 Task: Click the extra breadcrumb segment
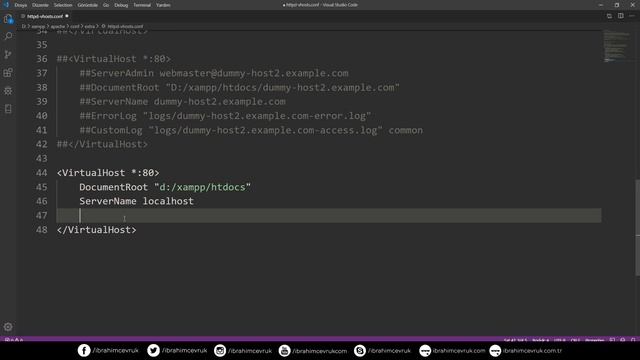pyautogui.click(x=90, y=26)
